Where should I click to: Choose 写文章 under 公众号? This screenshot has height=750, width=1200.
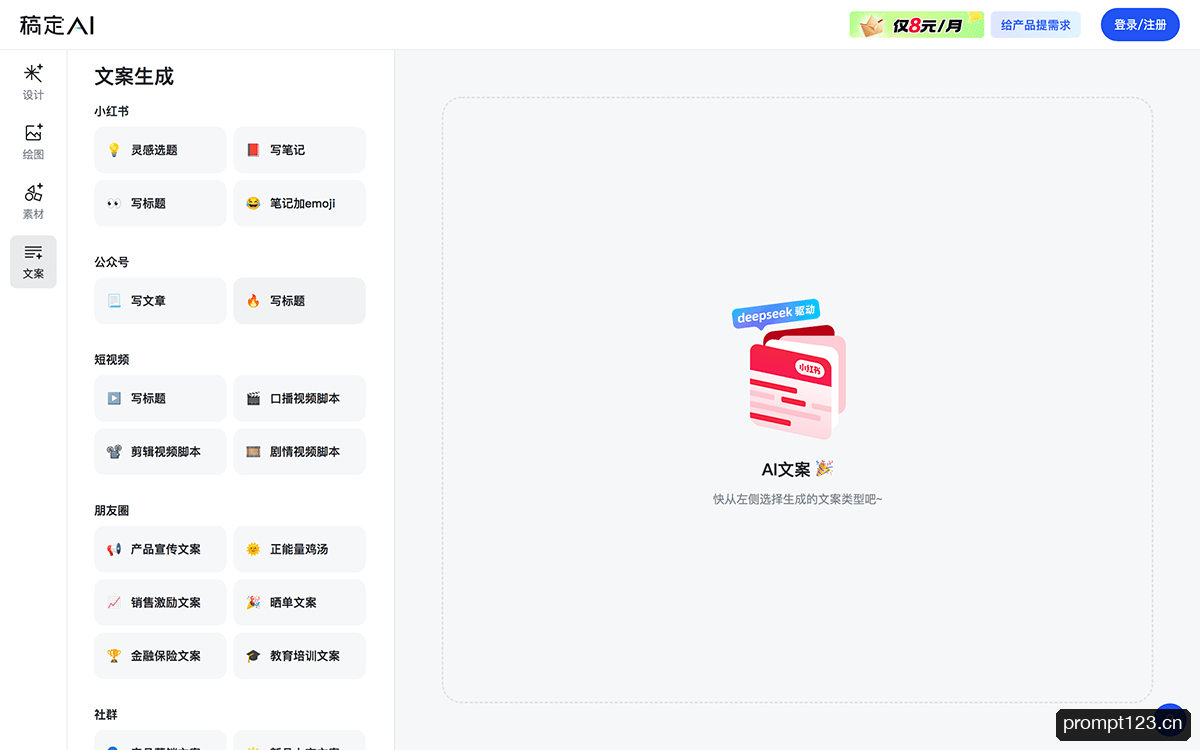click(x=160, y=301)
